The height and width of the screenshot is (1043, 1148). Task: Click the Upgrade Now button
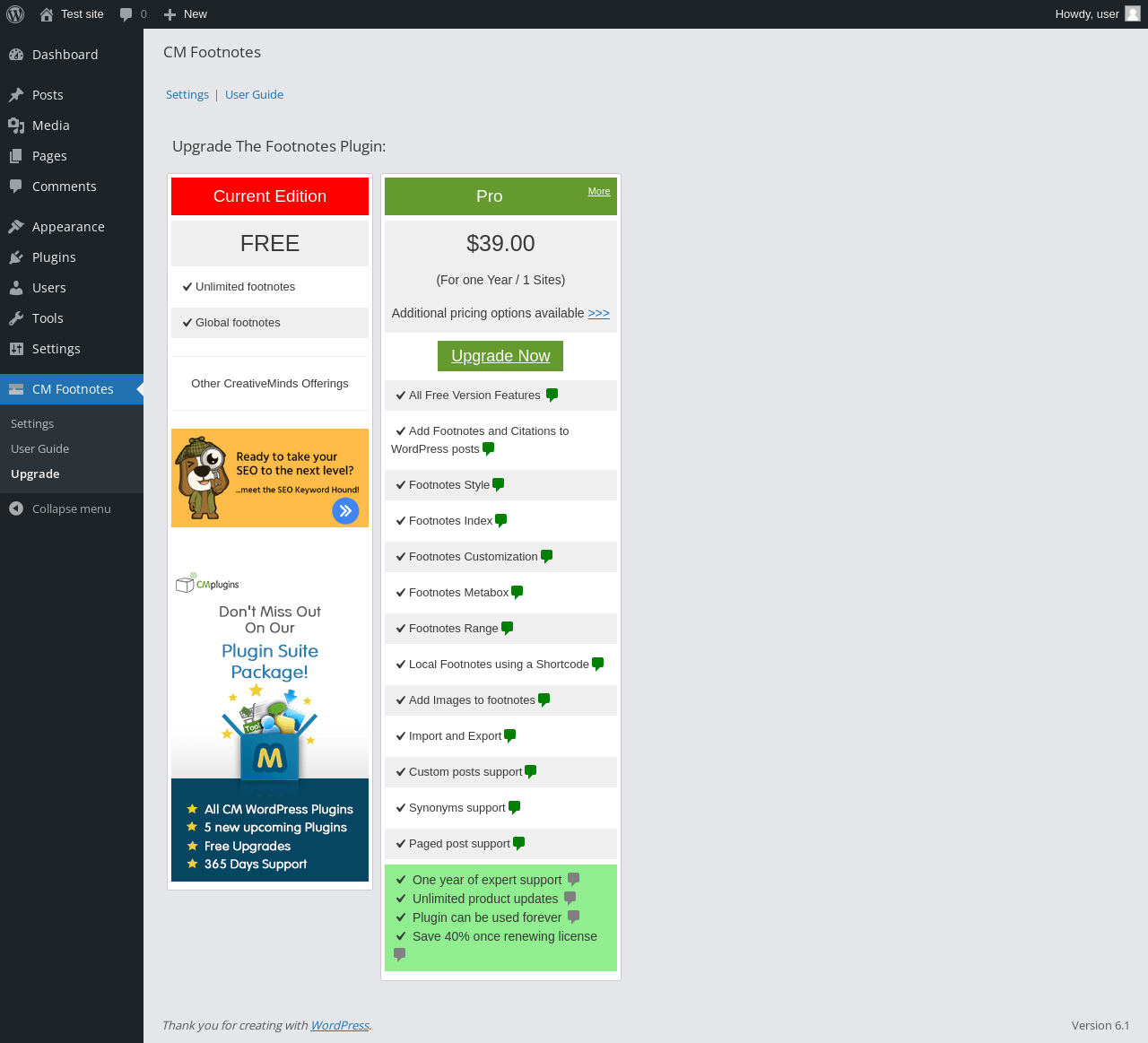pos(500,356)
